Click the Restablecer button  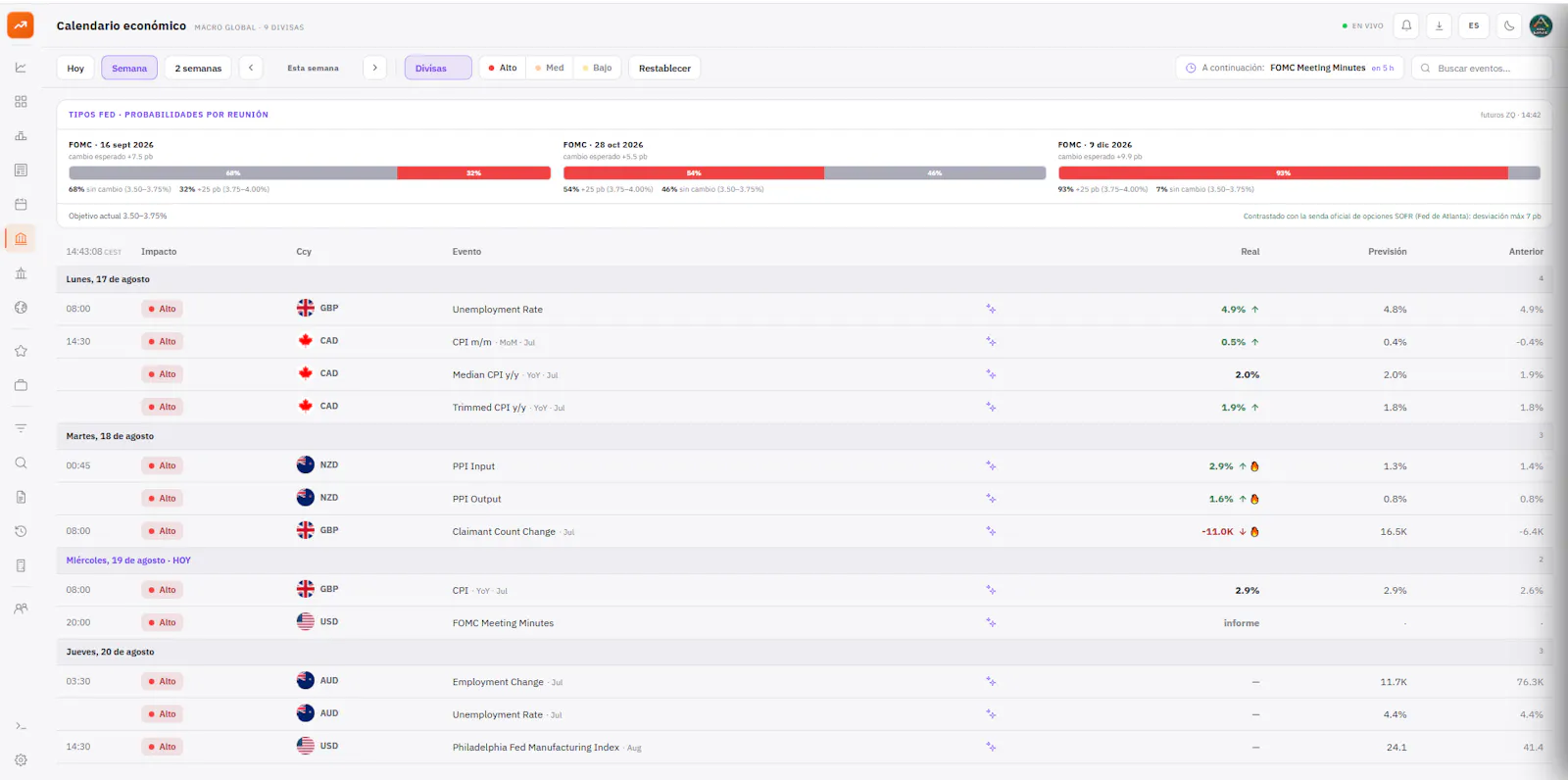(664, 68)
